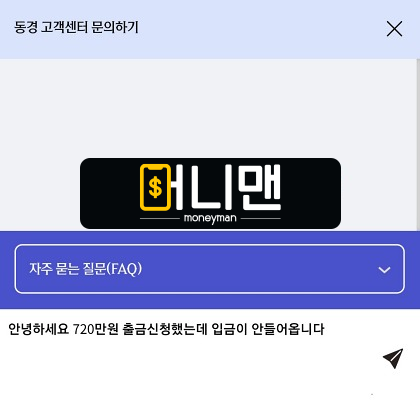The width and height of the screenshot is (420, 400).
Task: Click the chat window vertical scrollbar
Action: [x=418, y=145]
